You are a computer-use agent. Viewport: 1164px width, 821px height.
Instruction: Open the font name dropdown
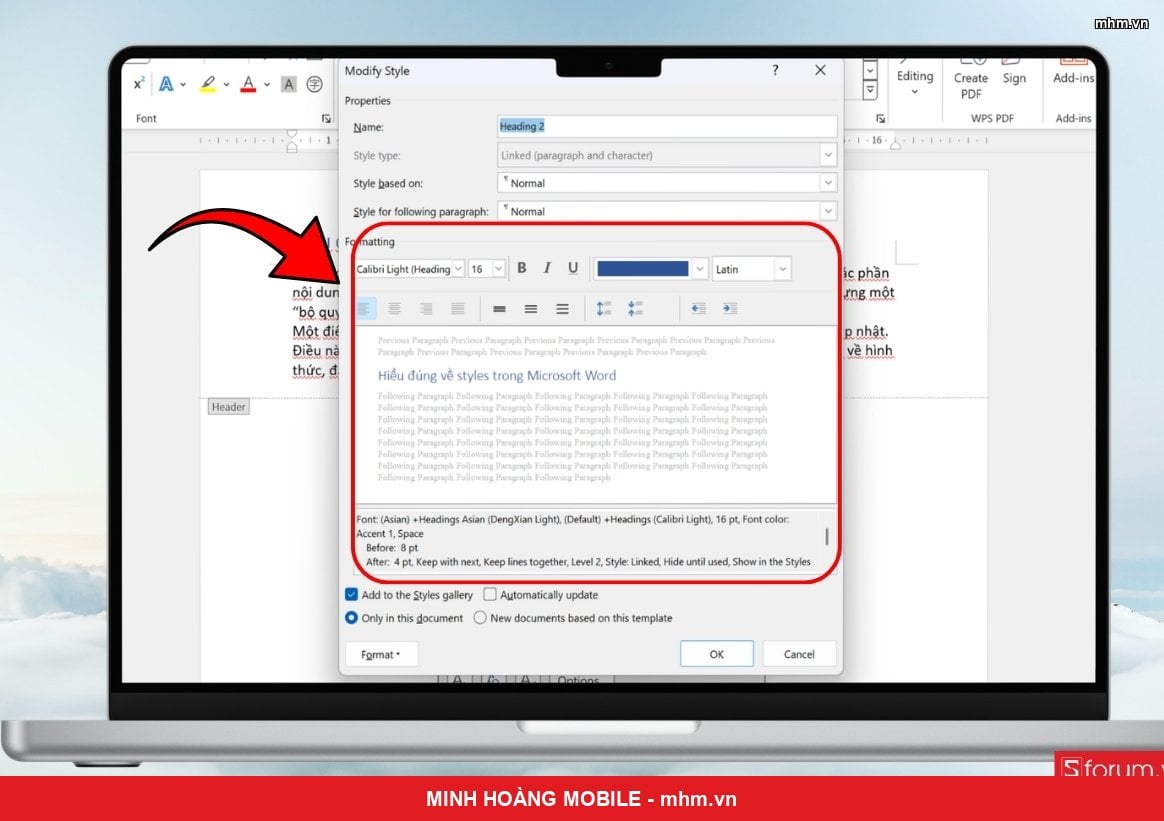coord(458,269)
